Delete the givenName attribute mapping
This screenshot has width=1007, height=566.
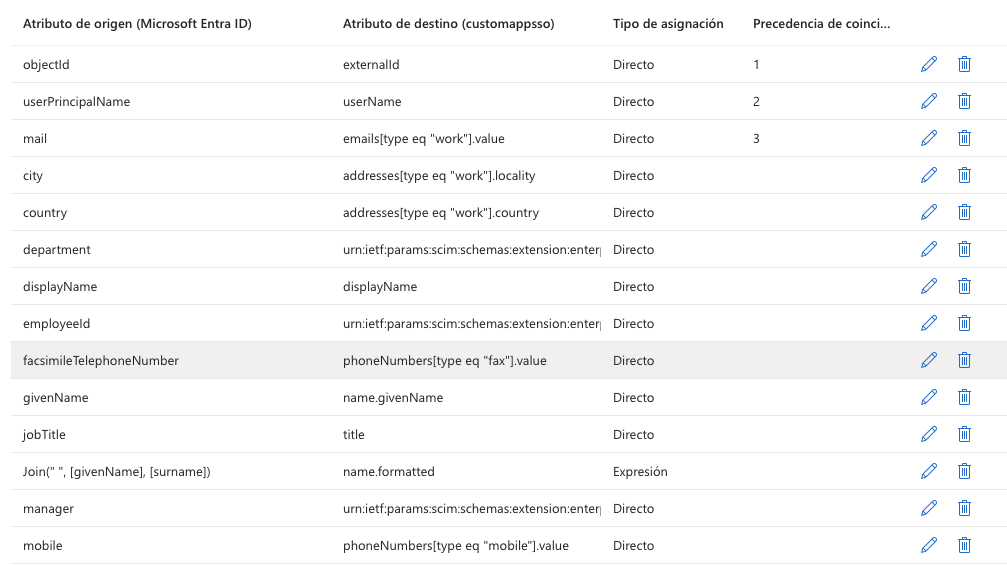pyautogui.click(x=964, y=397)
